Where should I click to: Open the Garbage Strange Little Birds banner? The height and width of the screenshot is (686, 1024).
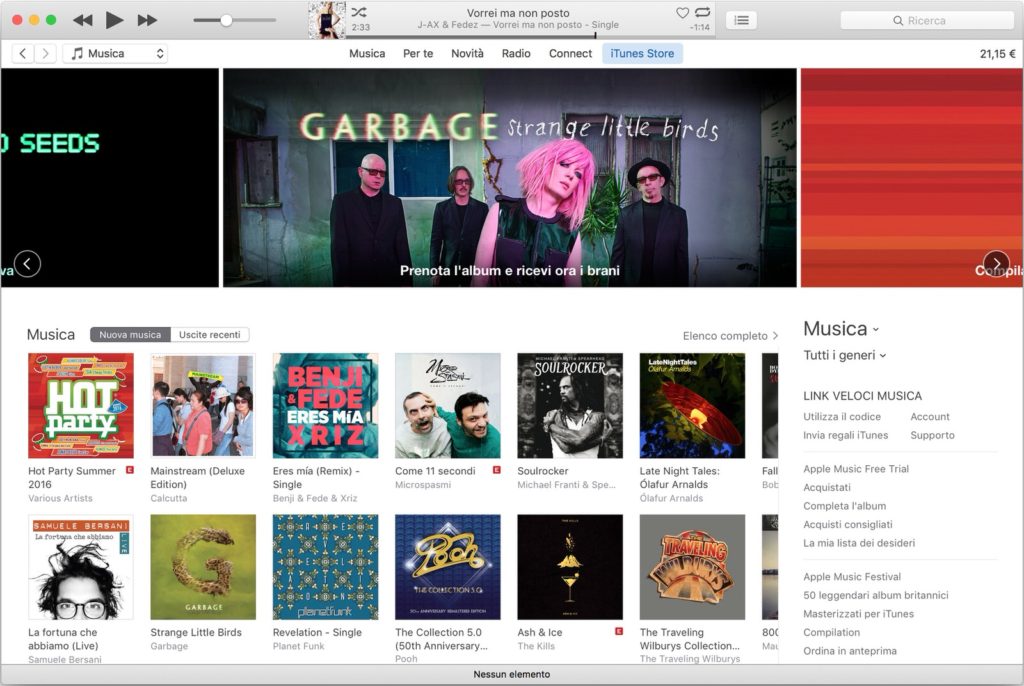point(509,178)
